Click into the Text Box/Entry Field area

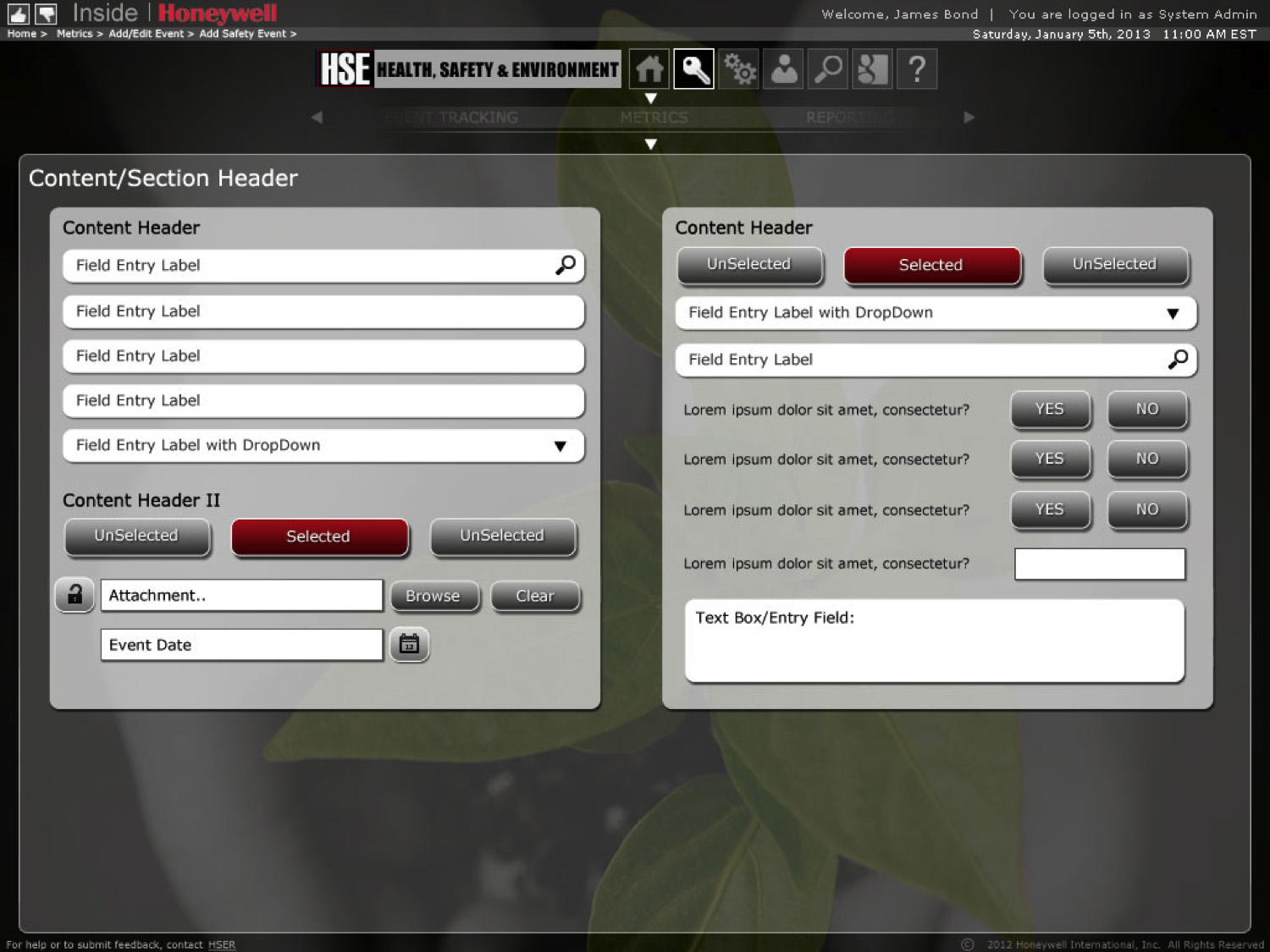(934, 648)
